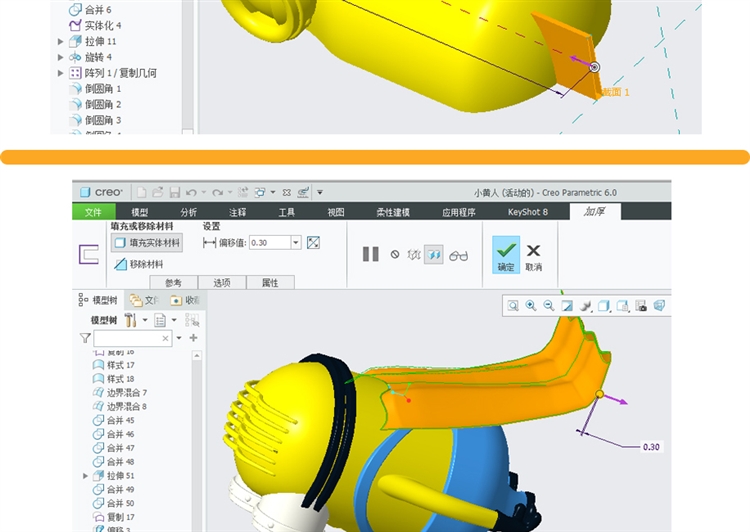
Task: Click the tree display list icon
Action: click(160, 320)
